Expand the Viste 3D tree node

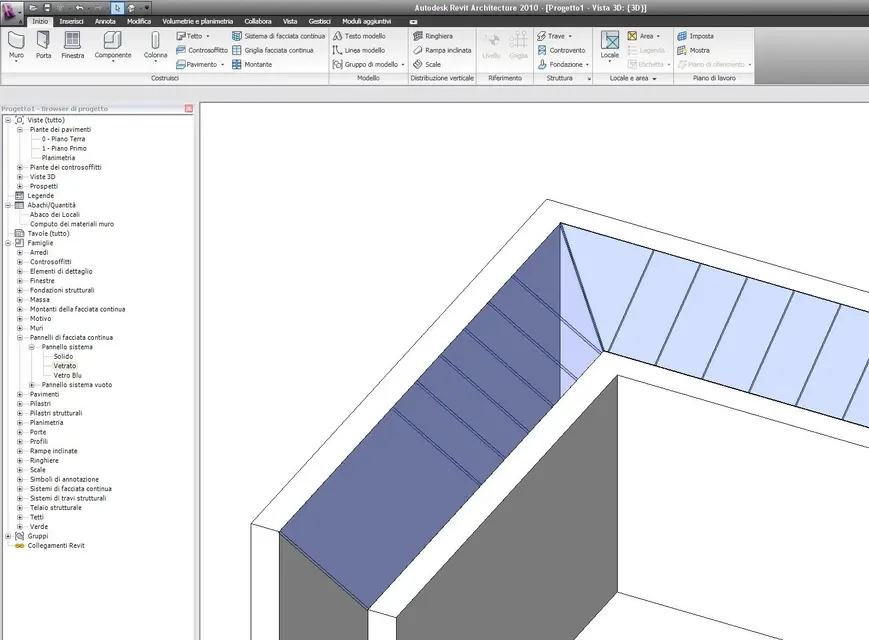(19, 177)
